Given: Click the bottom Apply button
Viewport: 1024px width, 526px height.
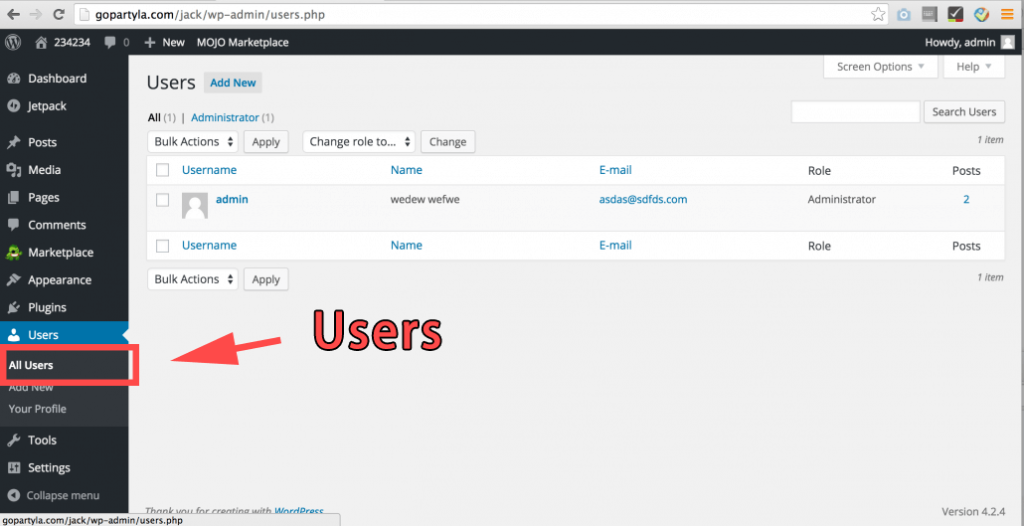Looking at the screenshot, I should click(266, 279).
